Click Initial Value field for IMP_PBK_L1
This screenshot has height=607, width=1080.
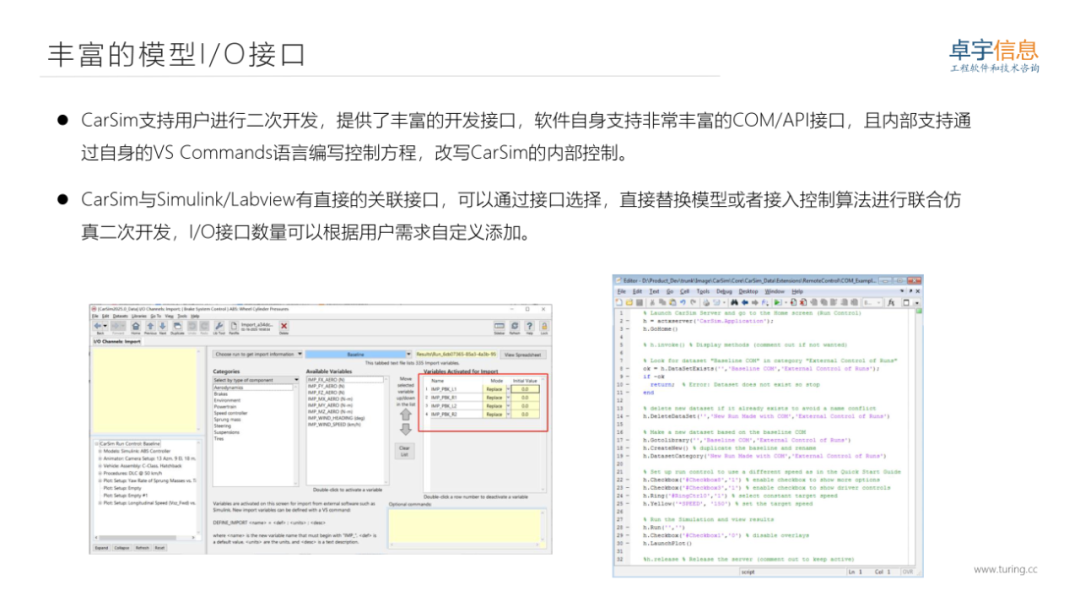(525, 389)
